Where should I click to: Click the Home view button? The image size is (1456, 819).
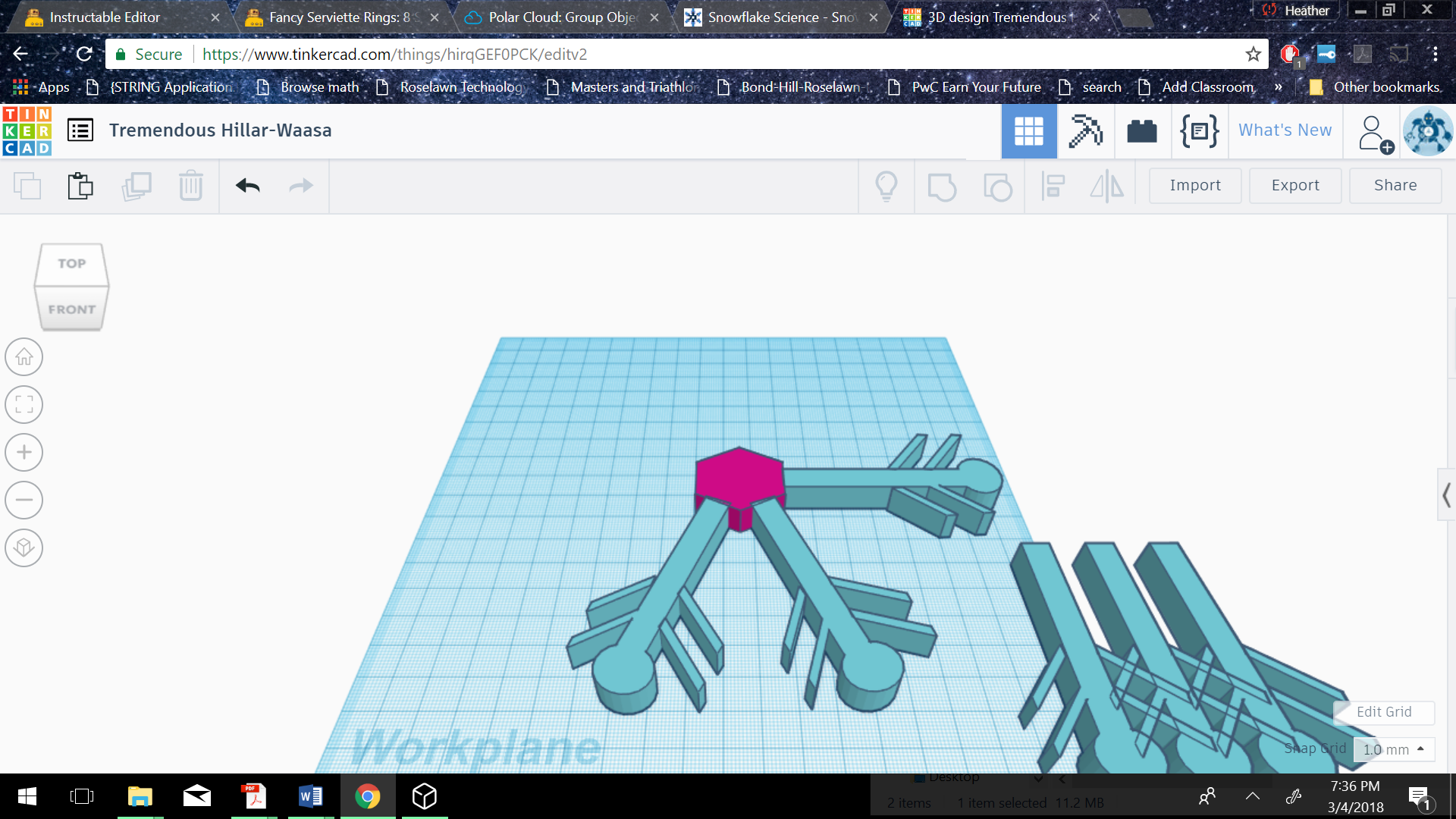pyautogui.click(x=24, y=357)
